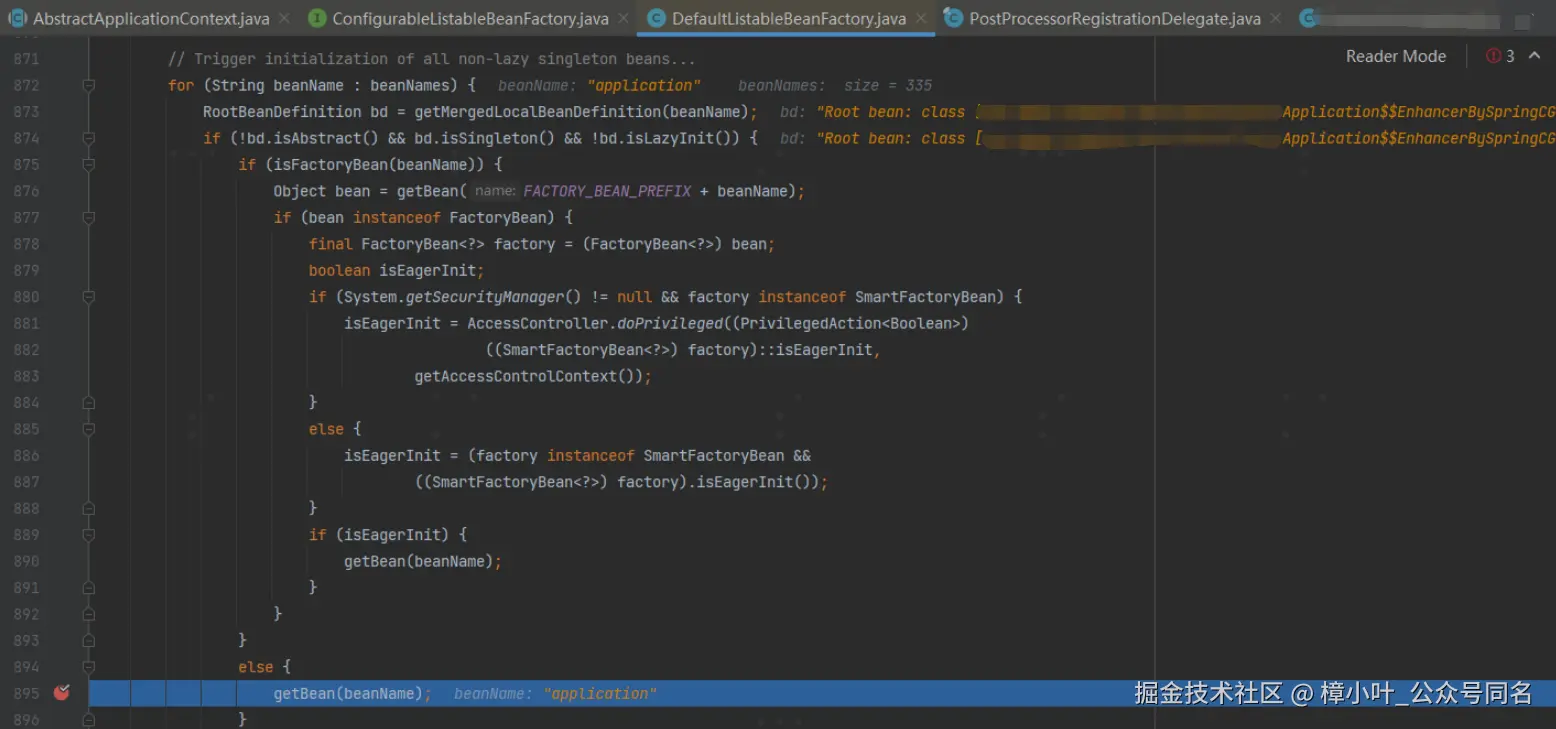Viewport: 1556px width, 729px height.
Task: Collapse the else block at line 894
Action: click(88, 667)
